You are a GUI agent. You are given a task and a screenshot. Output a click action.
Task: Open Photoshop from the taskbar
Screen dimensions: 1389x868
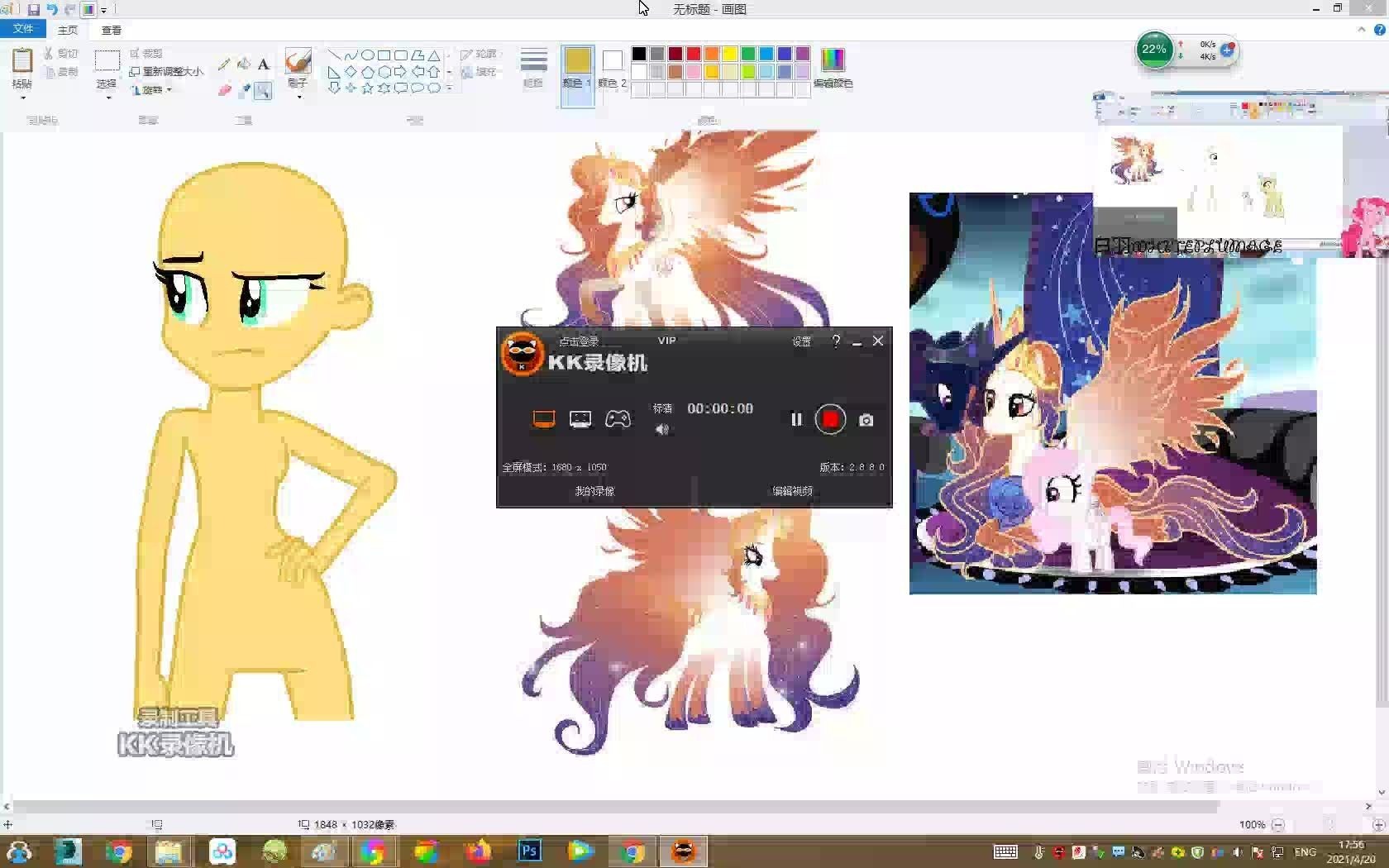pyautogui.click(x=529, y=851)
